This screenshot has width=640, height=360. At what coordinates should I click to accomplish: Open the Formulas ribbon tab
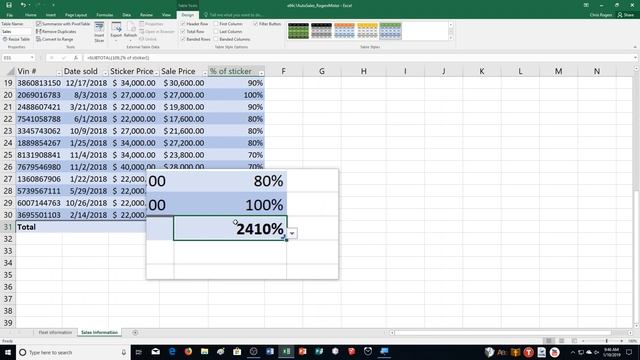pyautogui.click(x=105, y=15)
